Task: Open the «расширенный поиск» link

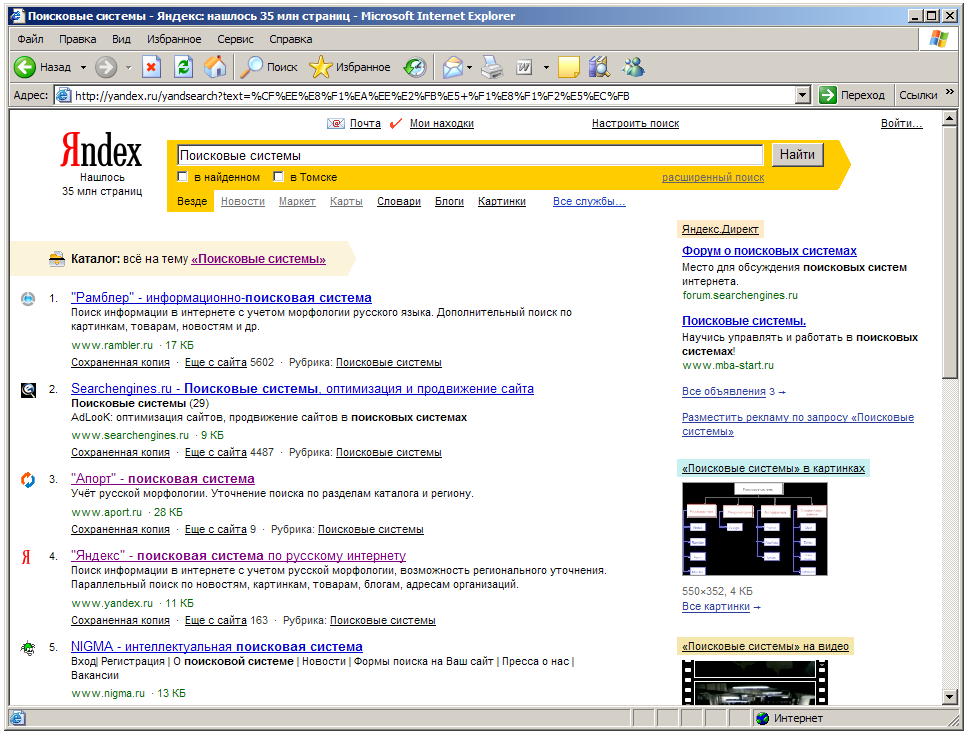Action: (x=713, y=177)
